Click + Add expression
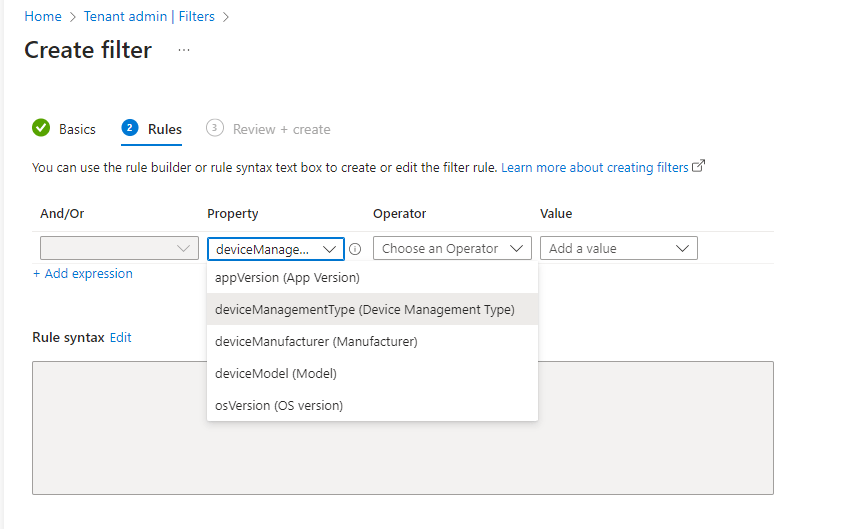Image resolution: width=854 pixels, height=529 pixels. [x=83, y=274]
